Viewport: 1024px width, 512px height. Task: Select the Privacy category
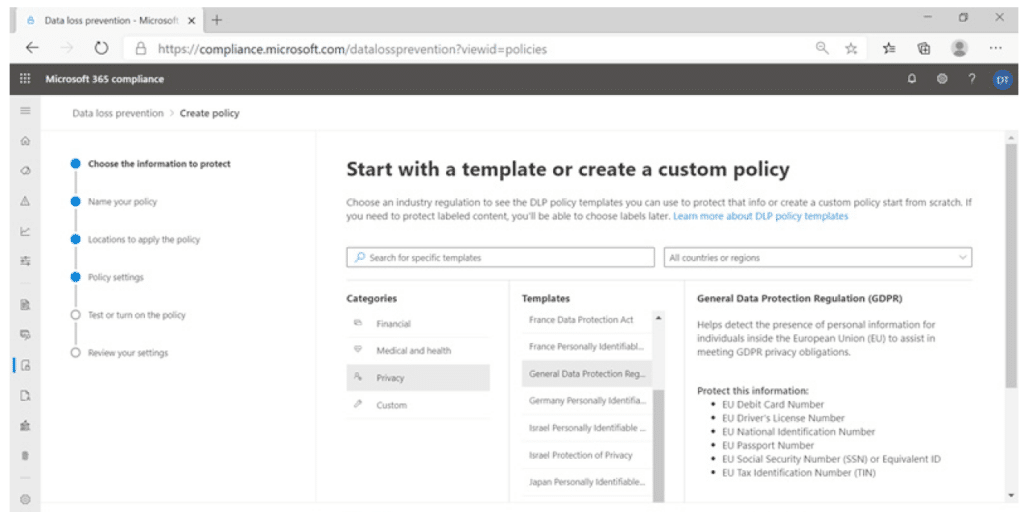pos(418,377)
